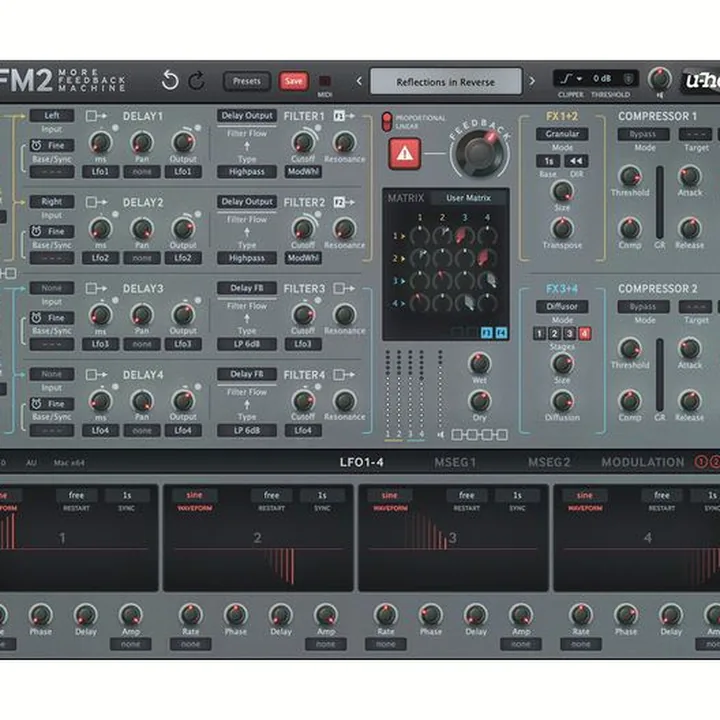
Task: Toggle Proportional/Linear feedback switch
Action: pyautogui.click(x=387, y=121)
